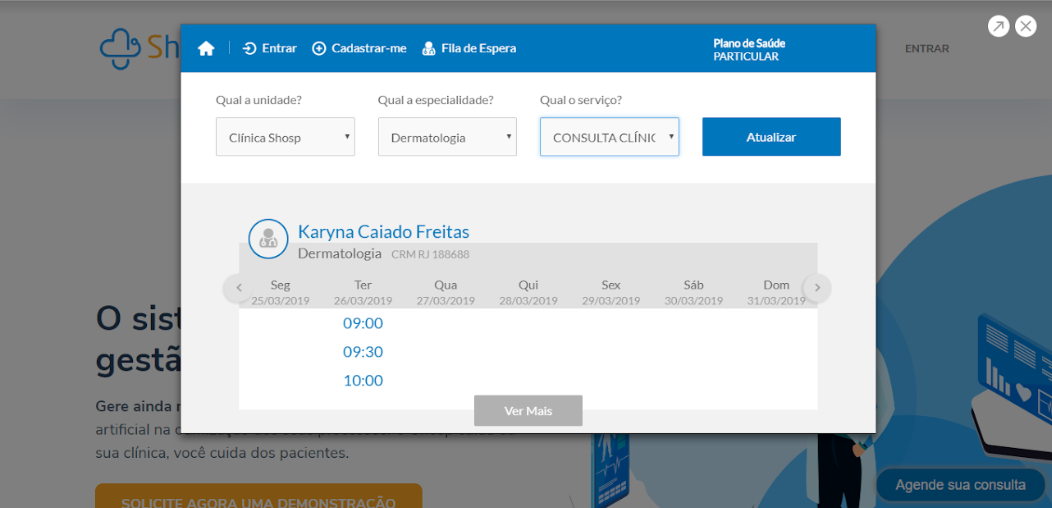Click the doctor avatar icon
The width and height of the screenshot is (1052, 508).
(x=268, y=238)
